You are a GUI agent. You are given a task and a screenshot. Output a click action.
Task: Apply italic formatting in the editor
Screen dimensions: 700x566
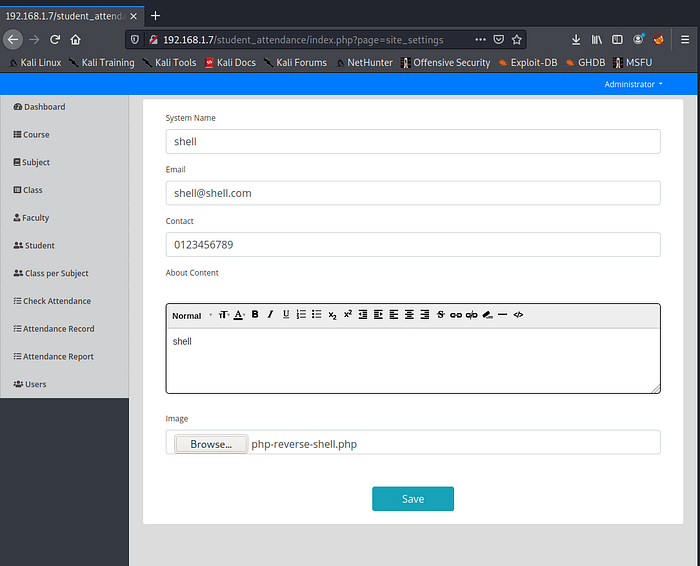click(x=270, y=315)
